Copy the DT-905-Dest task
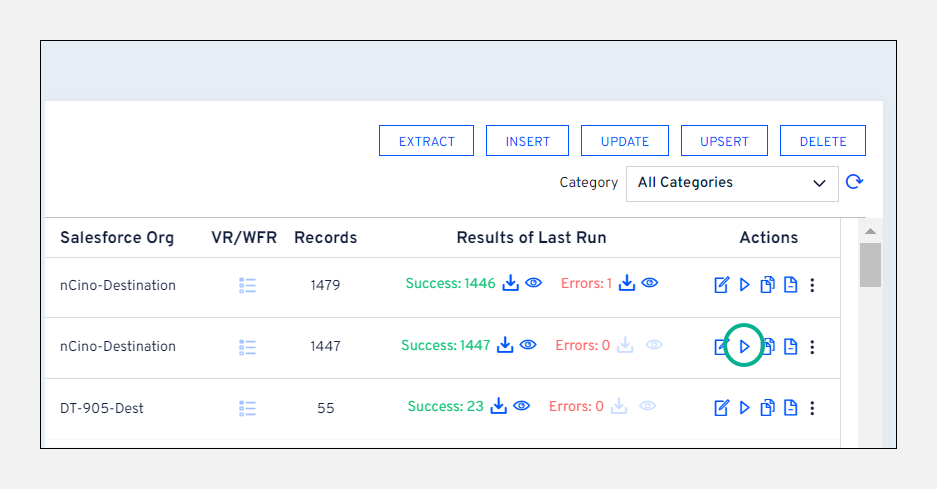This screenshot has height=489, width=937. (x=767, y=408)
